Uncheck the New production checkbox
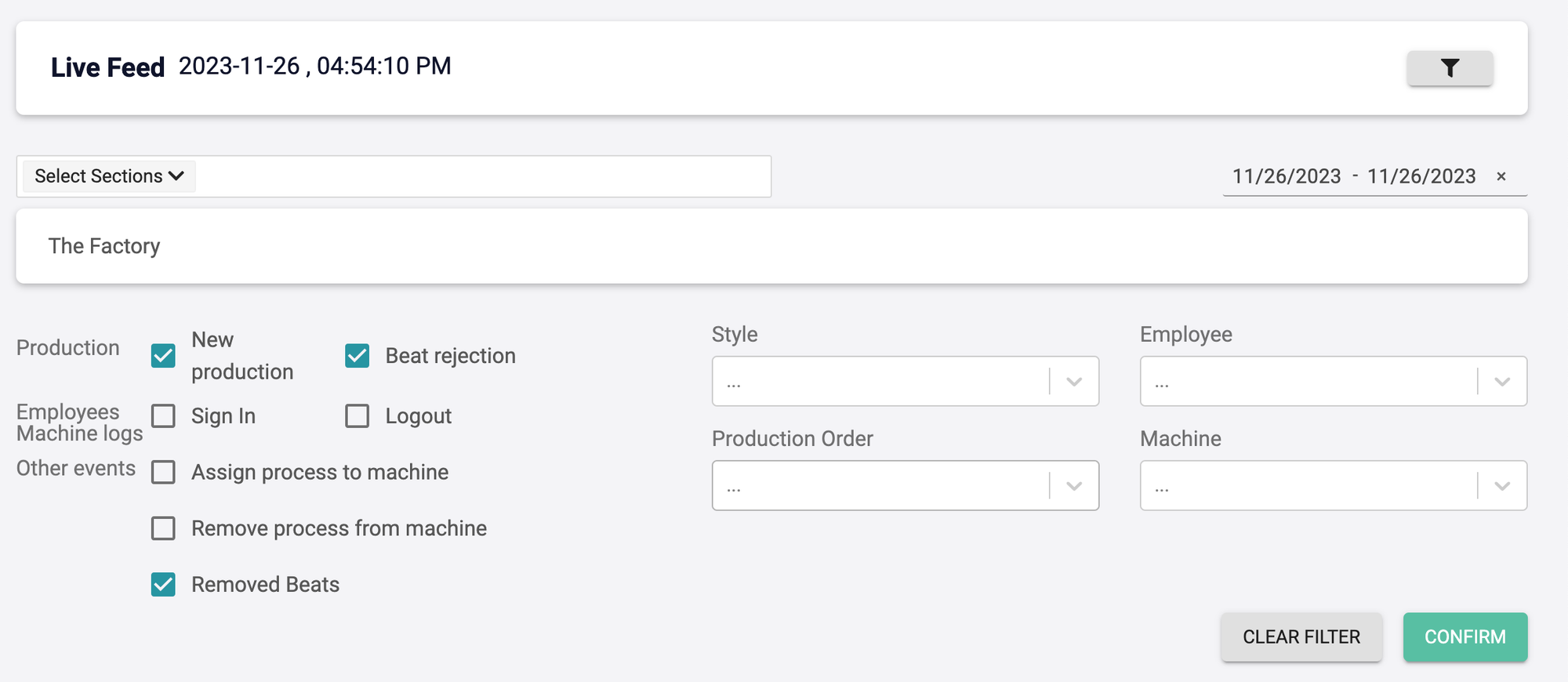Screen dimensions: 1568x682 pyautogui.click(x=163, y=356)
